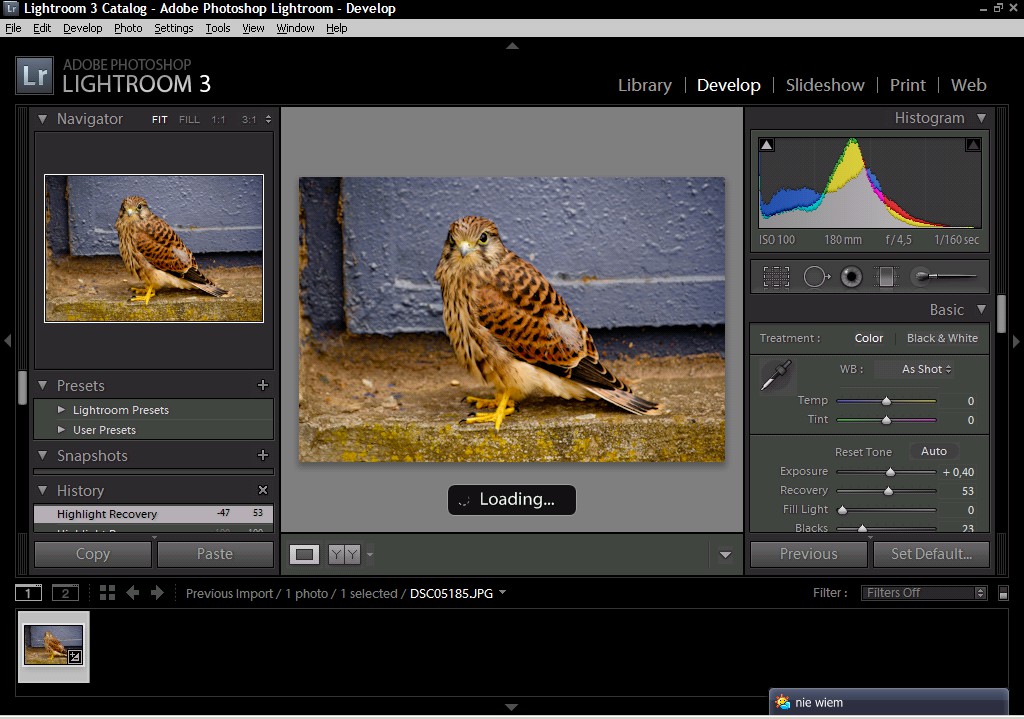Image resolution: width=1024 pixels, height=719 pixels.
Task: Collapse the Navigator panel
Action: pos(42,119)
